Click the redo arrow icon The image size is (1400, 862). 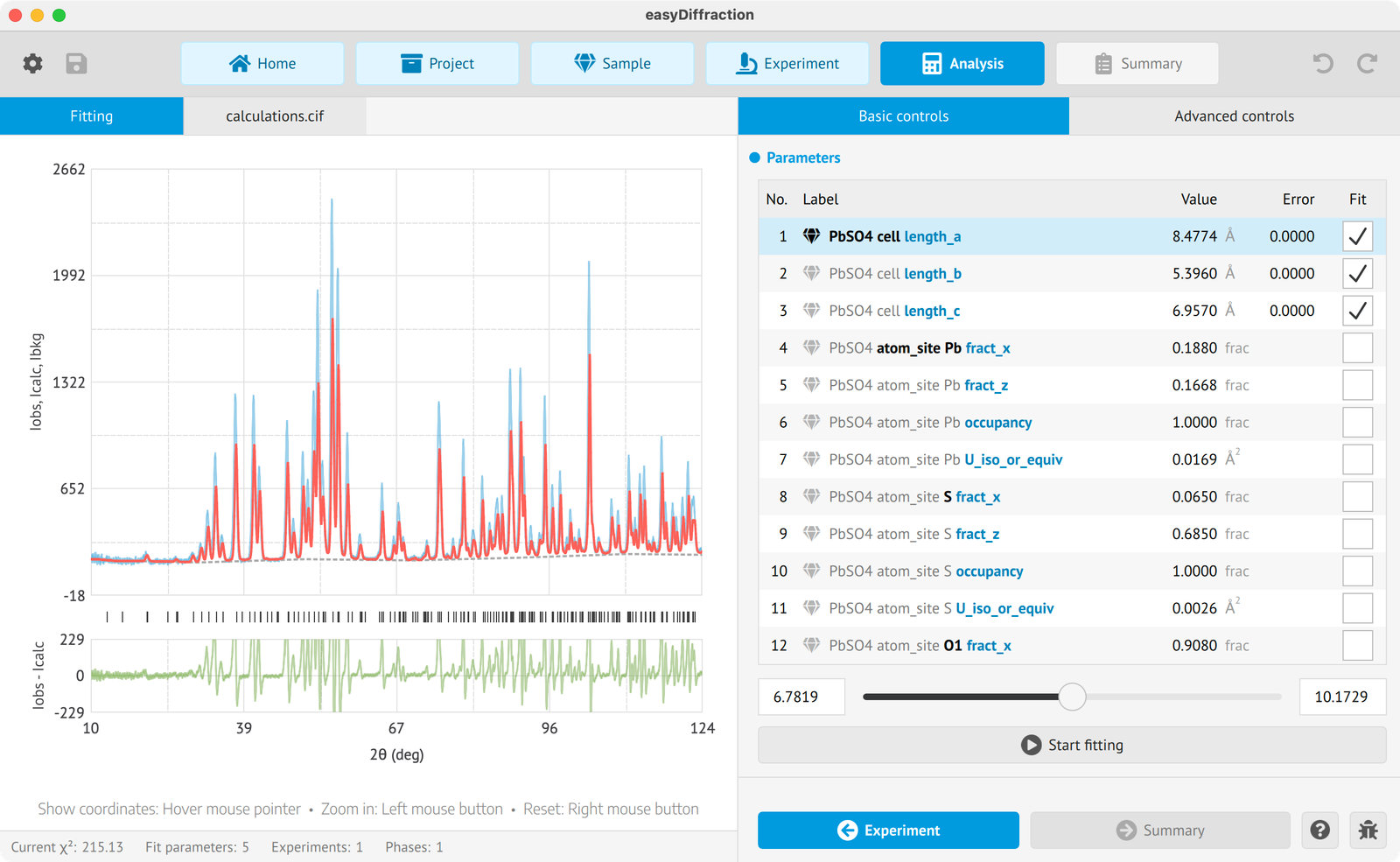pyautogui.click(x=1367, y=63)
